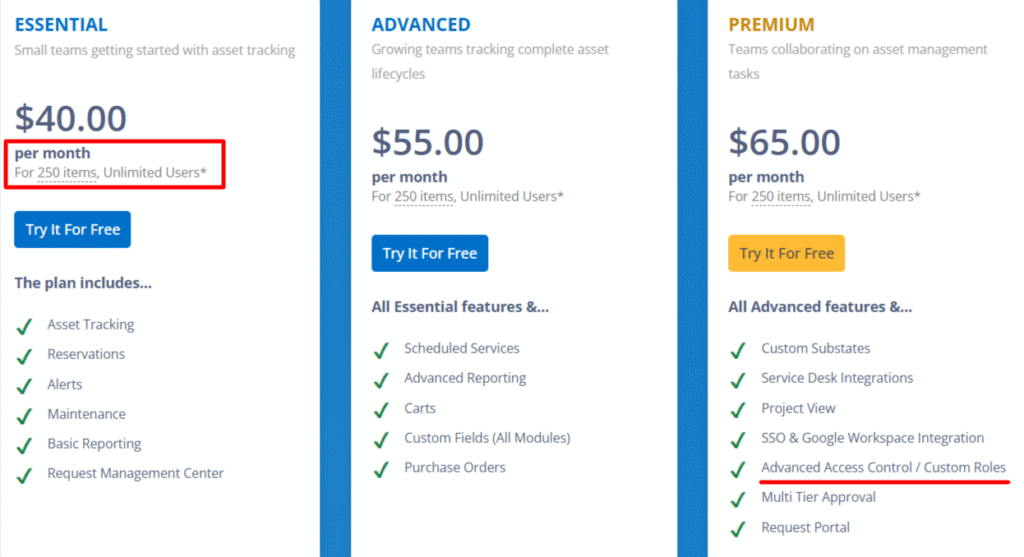Click the checkmark next to Carts
Image resolution: width=1024 pixels, height=557 pixels.
point(381,409)
